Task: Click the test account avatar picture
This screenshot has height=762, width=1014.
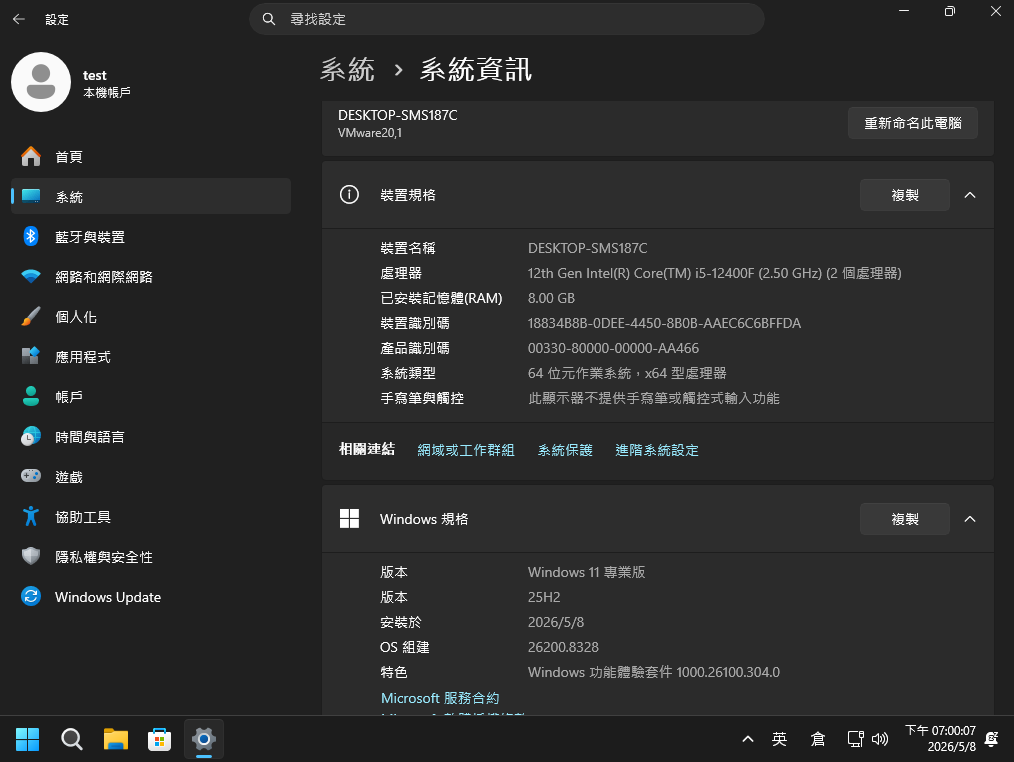Action: coord(41,82)
